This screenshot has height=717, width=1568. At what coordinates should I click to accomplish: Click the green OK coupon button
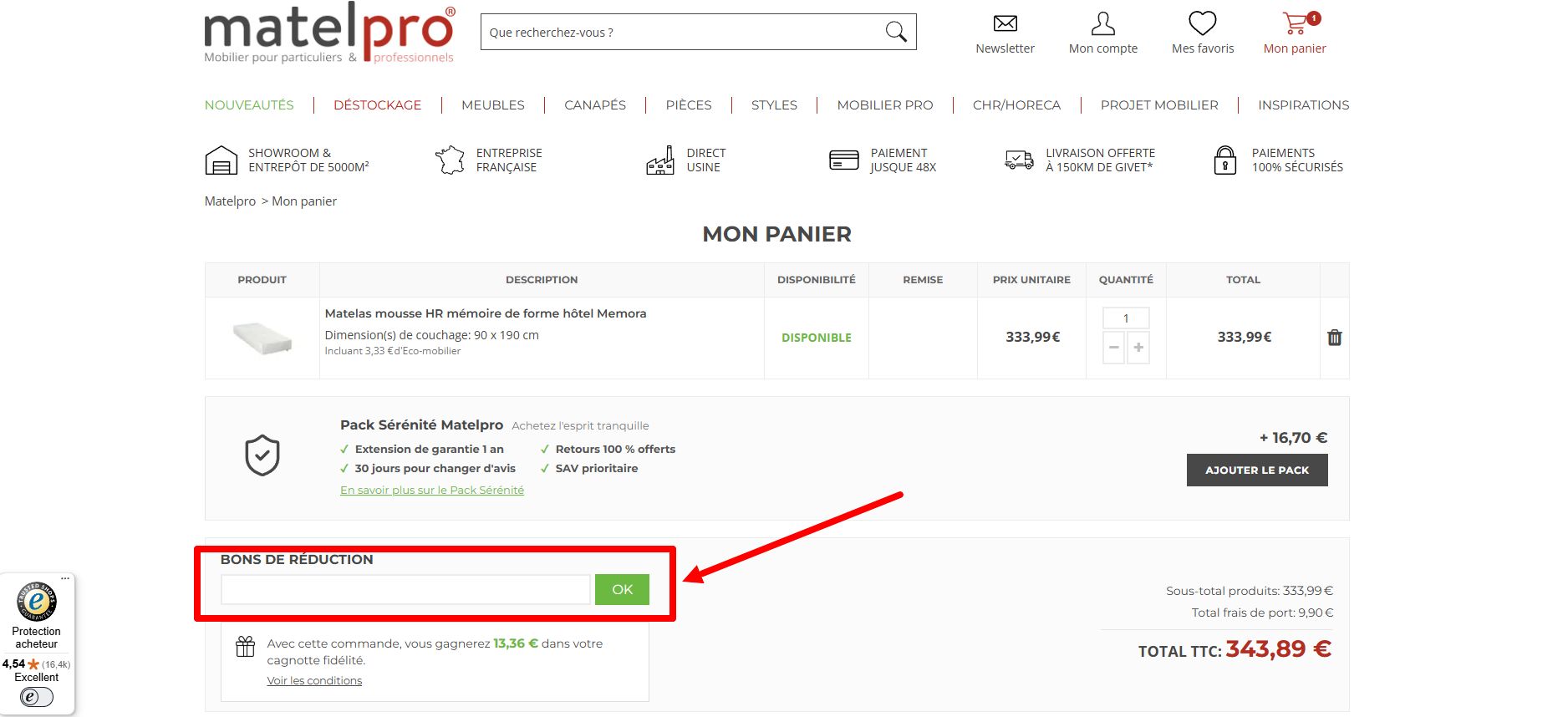point(622,589)
